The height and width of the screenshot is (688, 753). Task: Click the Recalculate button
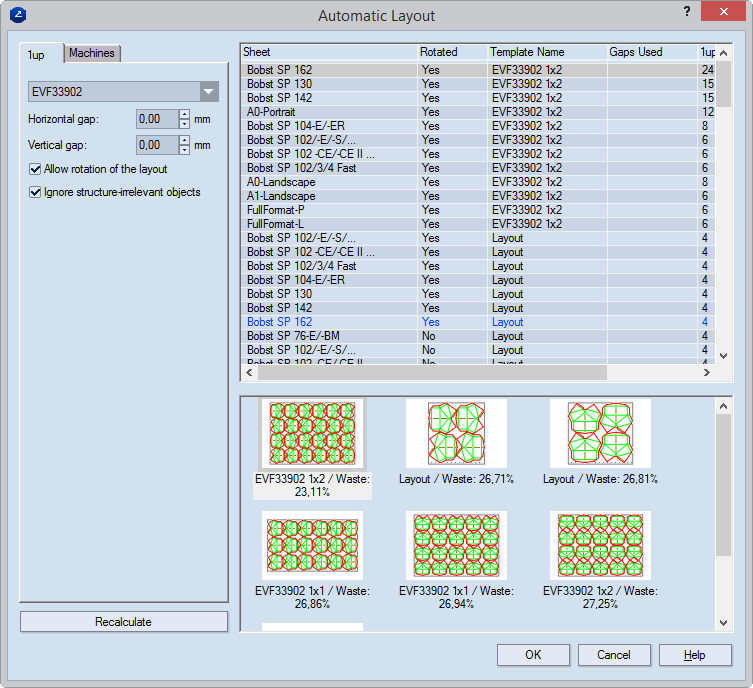(x=123, y=622)
